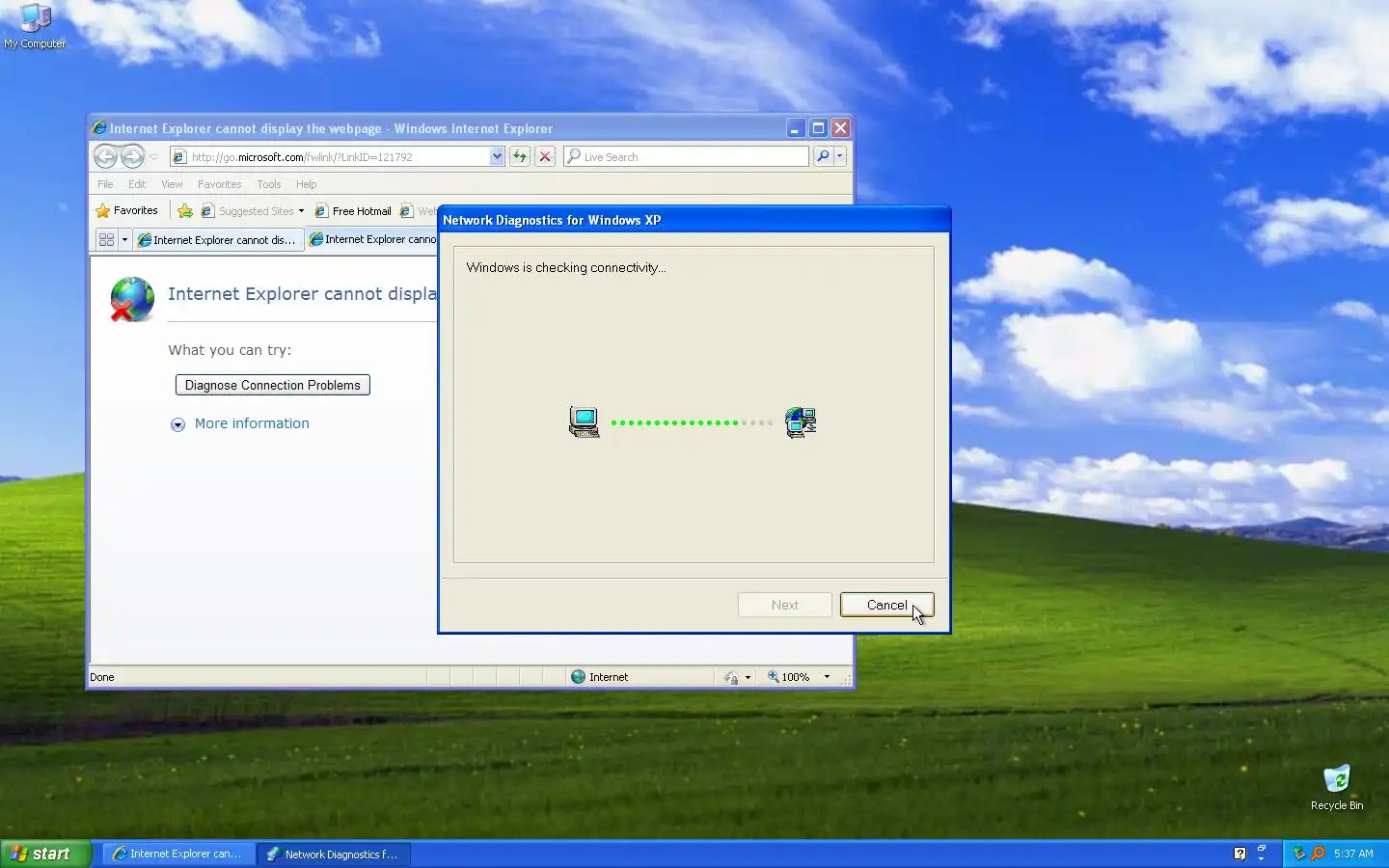Click the Add to Favorites Bar icon

(x=185, y=210)
